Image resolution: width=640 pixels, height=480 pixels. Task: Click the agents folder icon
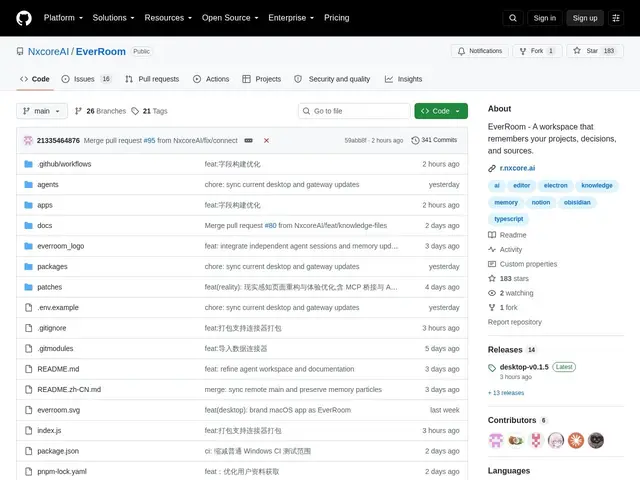click(x=28, y=184)
